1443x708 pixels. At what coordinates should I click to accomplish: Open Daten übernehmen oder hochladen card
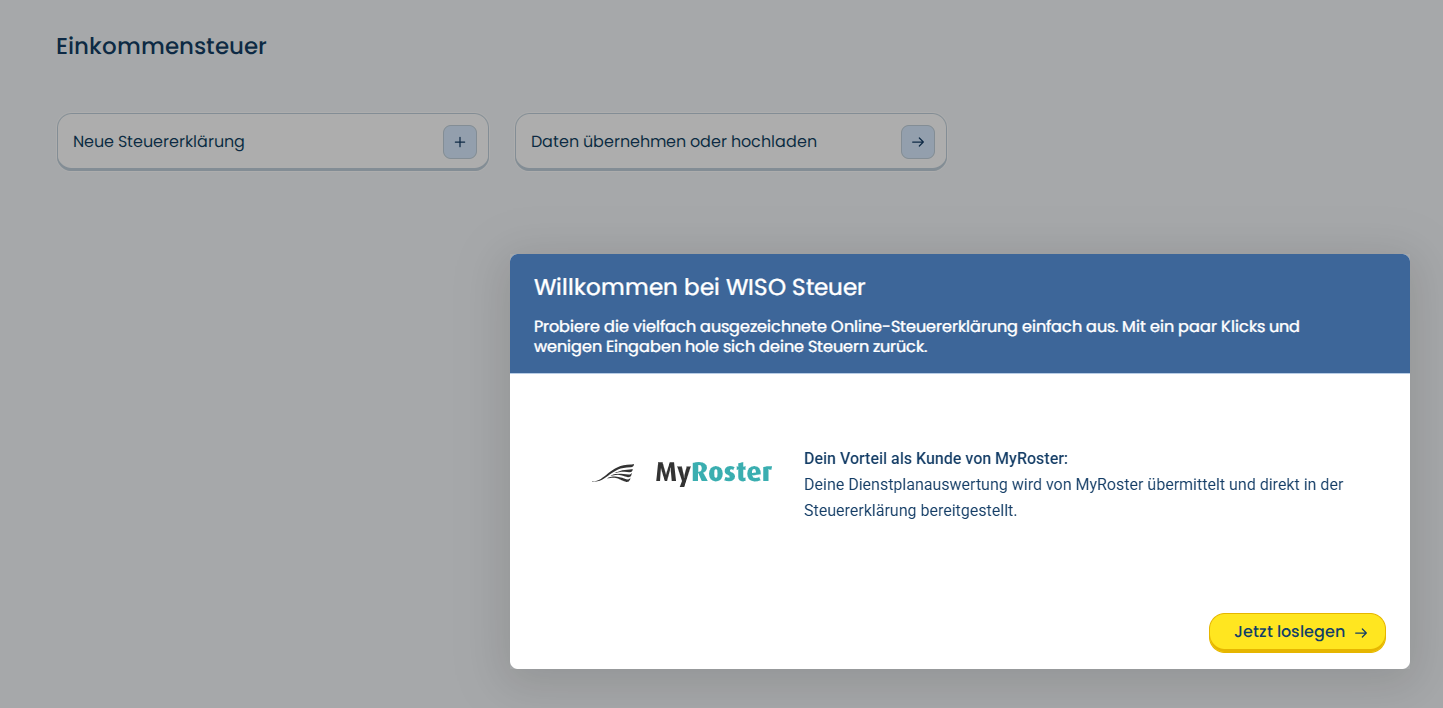[731, 142]
